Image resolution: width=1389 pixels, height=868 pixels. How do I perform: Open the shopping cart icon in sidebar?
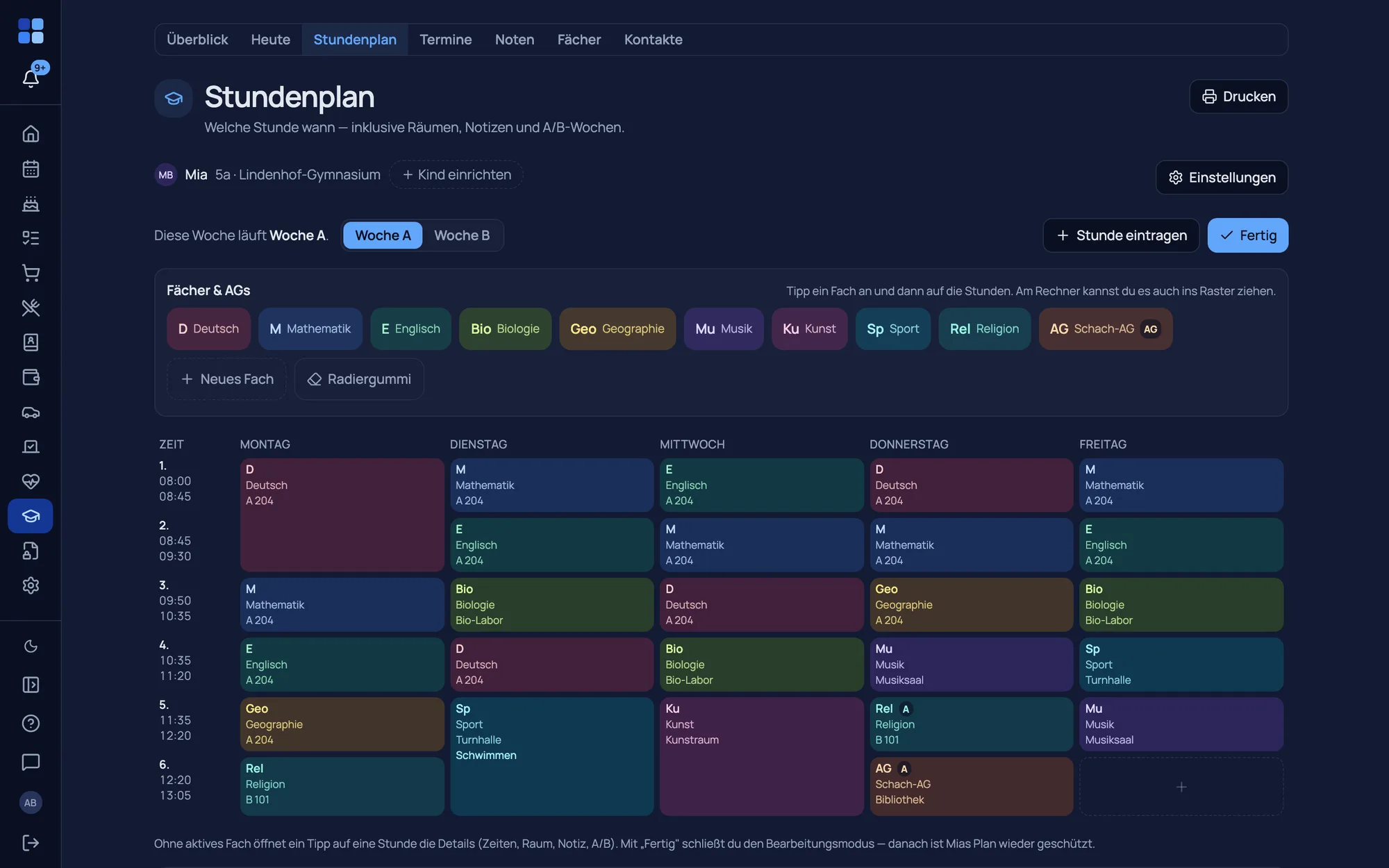coord(31,272)
